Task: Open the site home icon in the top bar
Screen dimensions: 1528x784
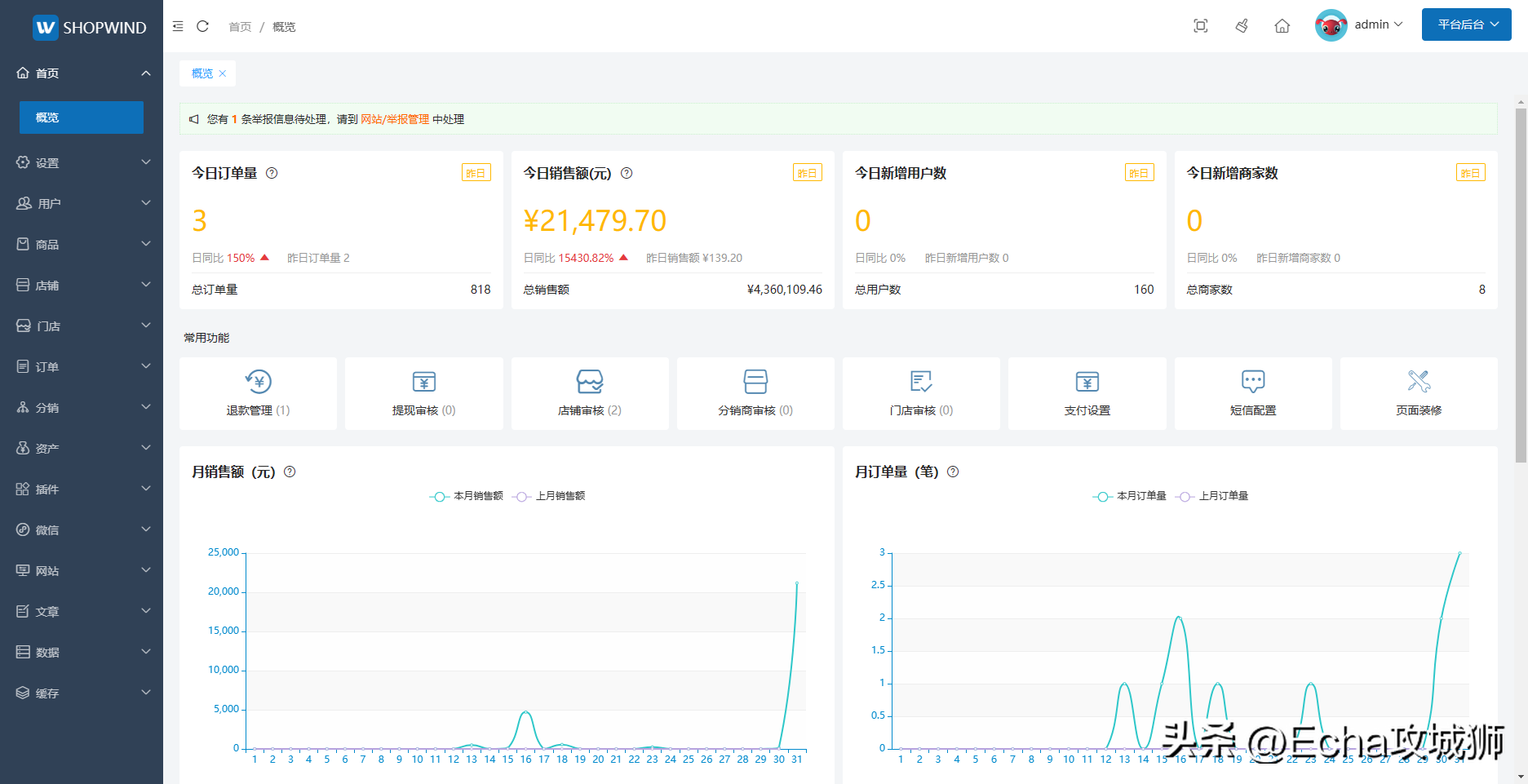Action: 1282,26
